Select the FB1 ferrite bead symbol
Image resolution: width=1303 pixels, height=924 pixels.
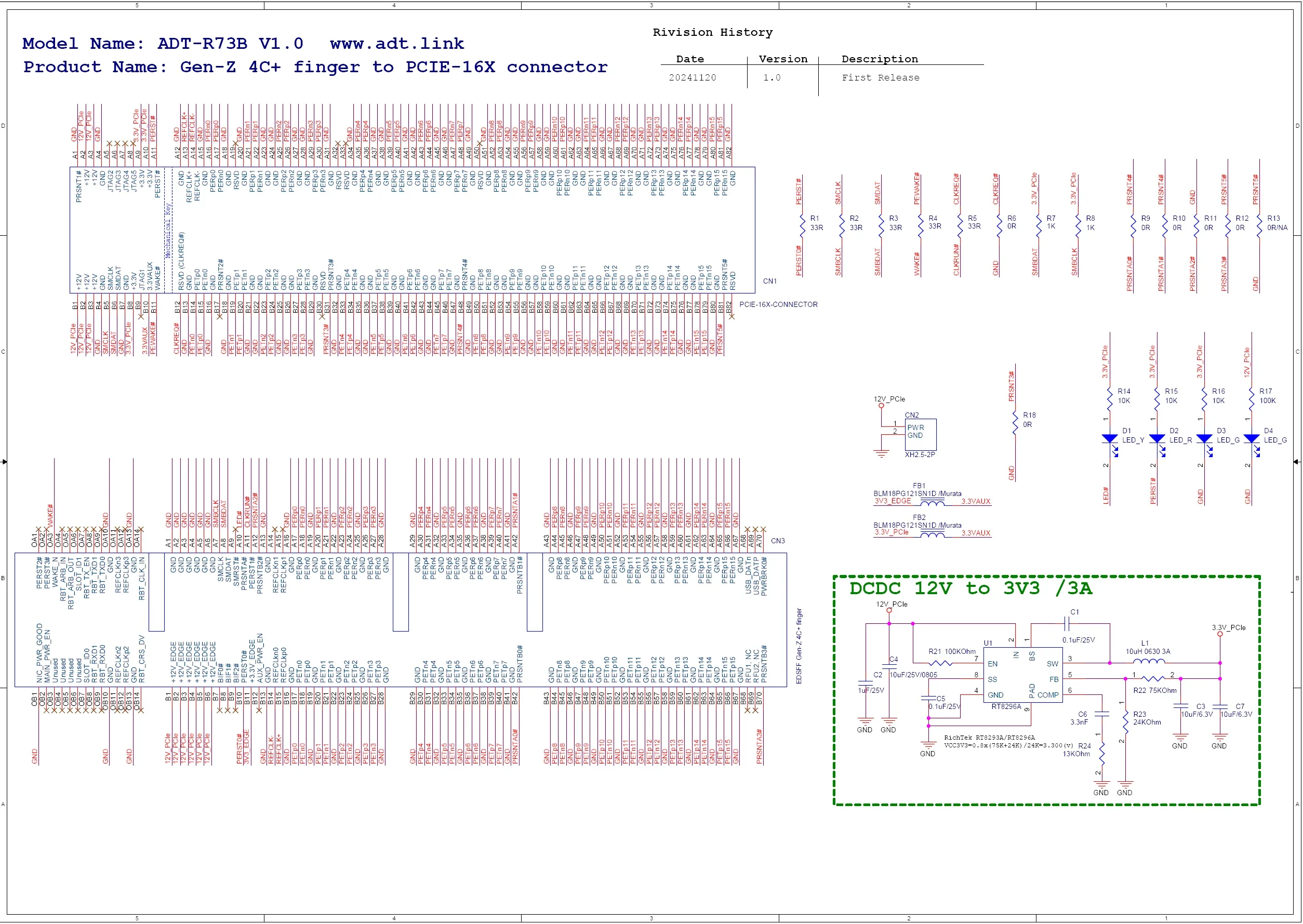tap(932, 503)
